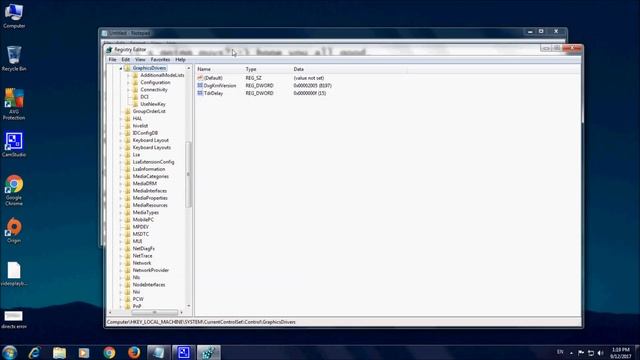Image resolution: width=640 pixels, height=360 pixels.
Task: Click the volume icon in system tray
Action: [x=600, y=353]
